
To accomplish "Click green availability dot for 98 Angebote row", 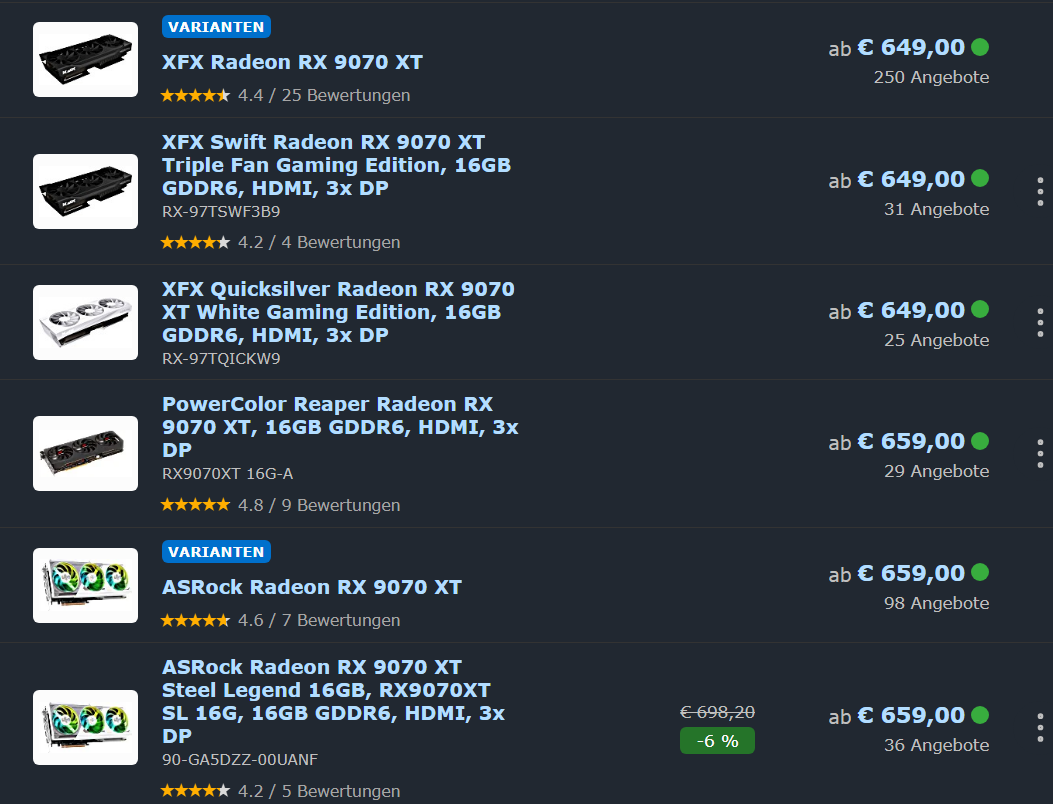I will 980,572.
